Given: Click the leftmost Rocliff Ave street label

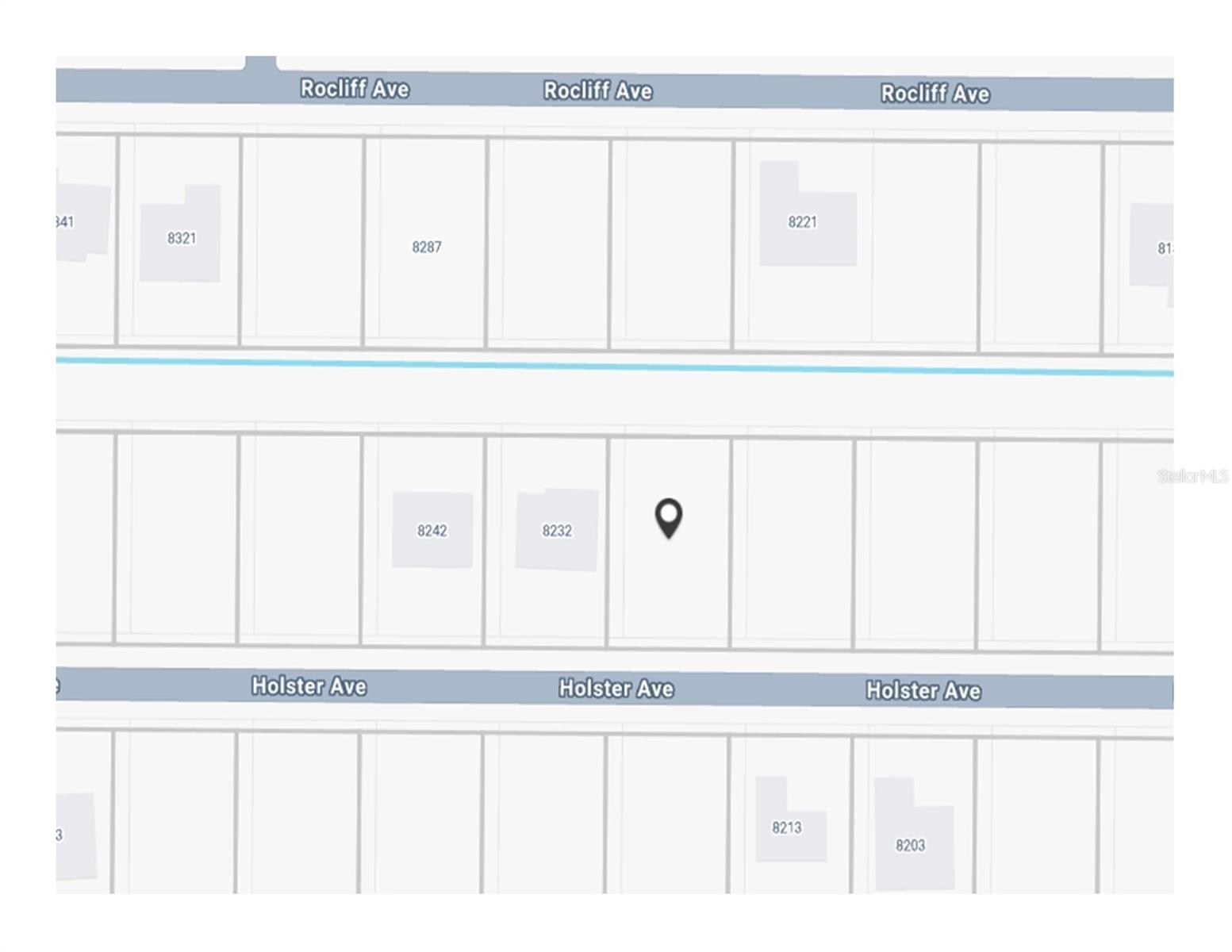Looking at the screenshot, I should [x=355, y=88].
